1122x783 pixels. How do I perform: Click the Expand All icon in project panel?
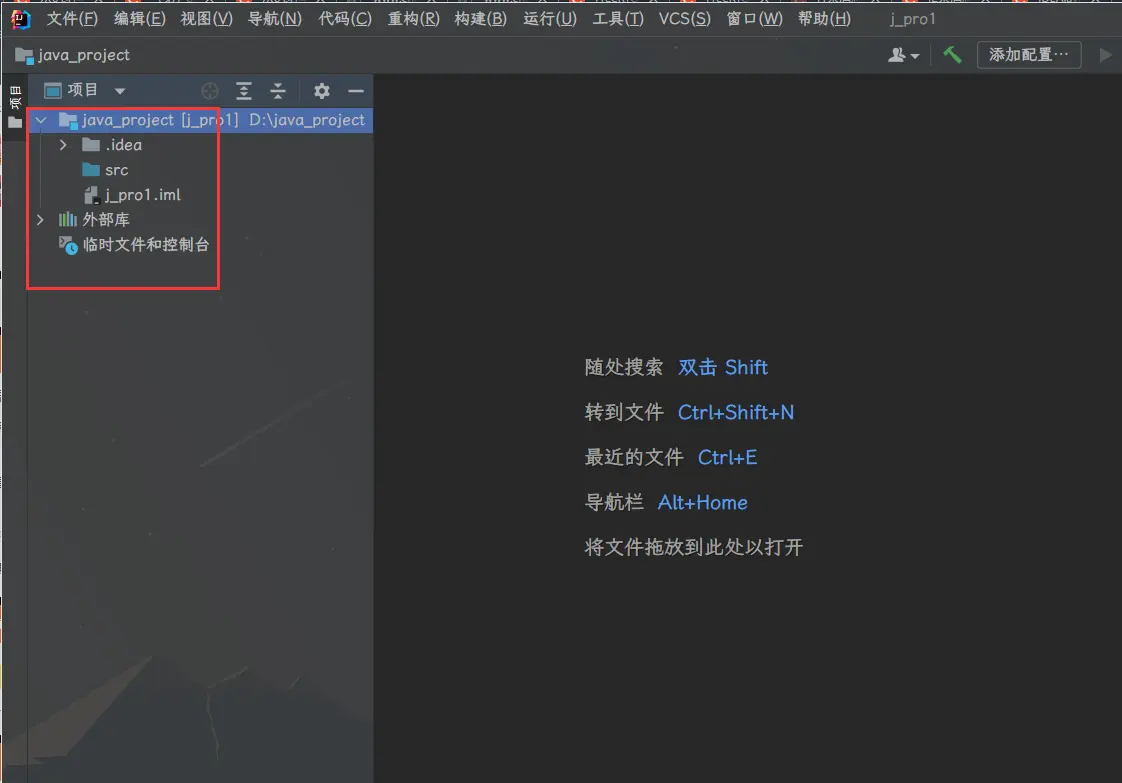pos(244,91)
